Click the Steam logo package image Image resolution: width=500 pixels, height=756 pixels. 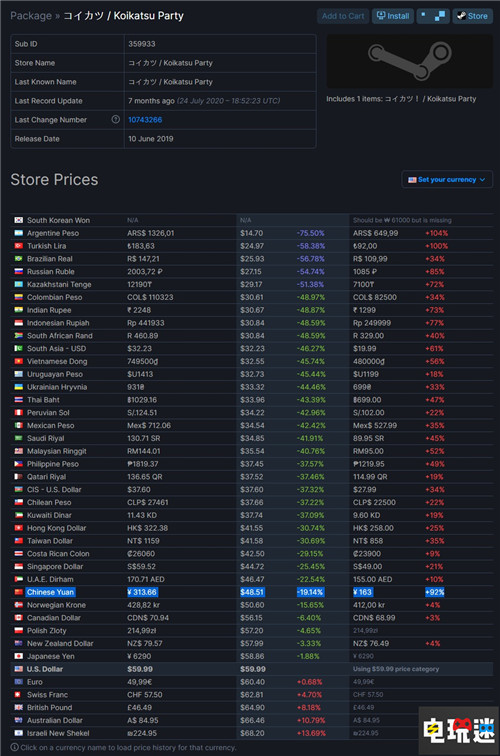[x=409, y=61]
